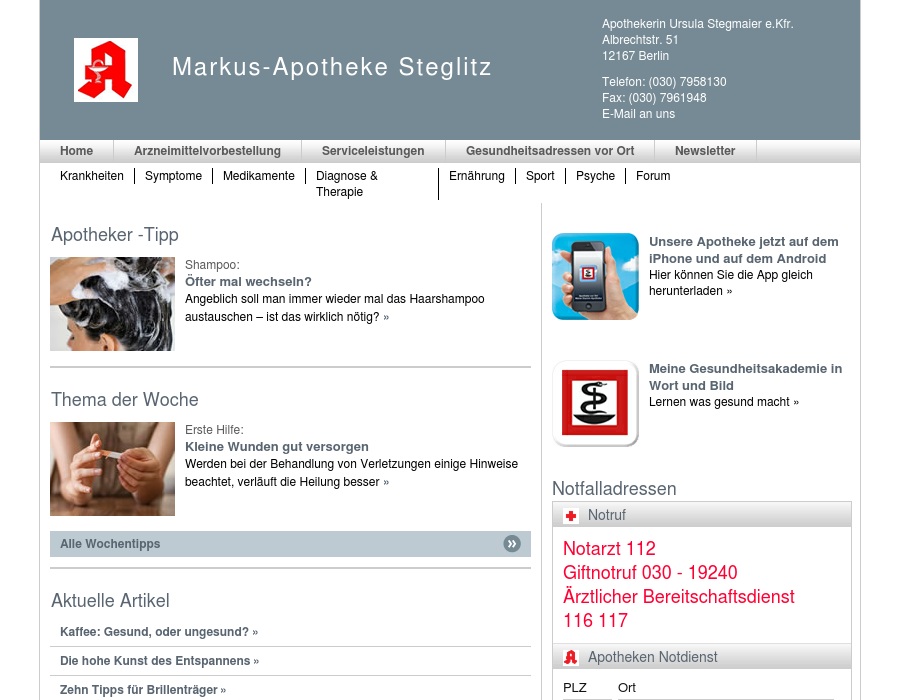
Task: Open the wound bandage thumbnail image
Action: click(x=112, y=469)
